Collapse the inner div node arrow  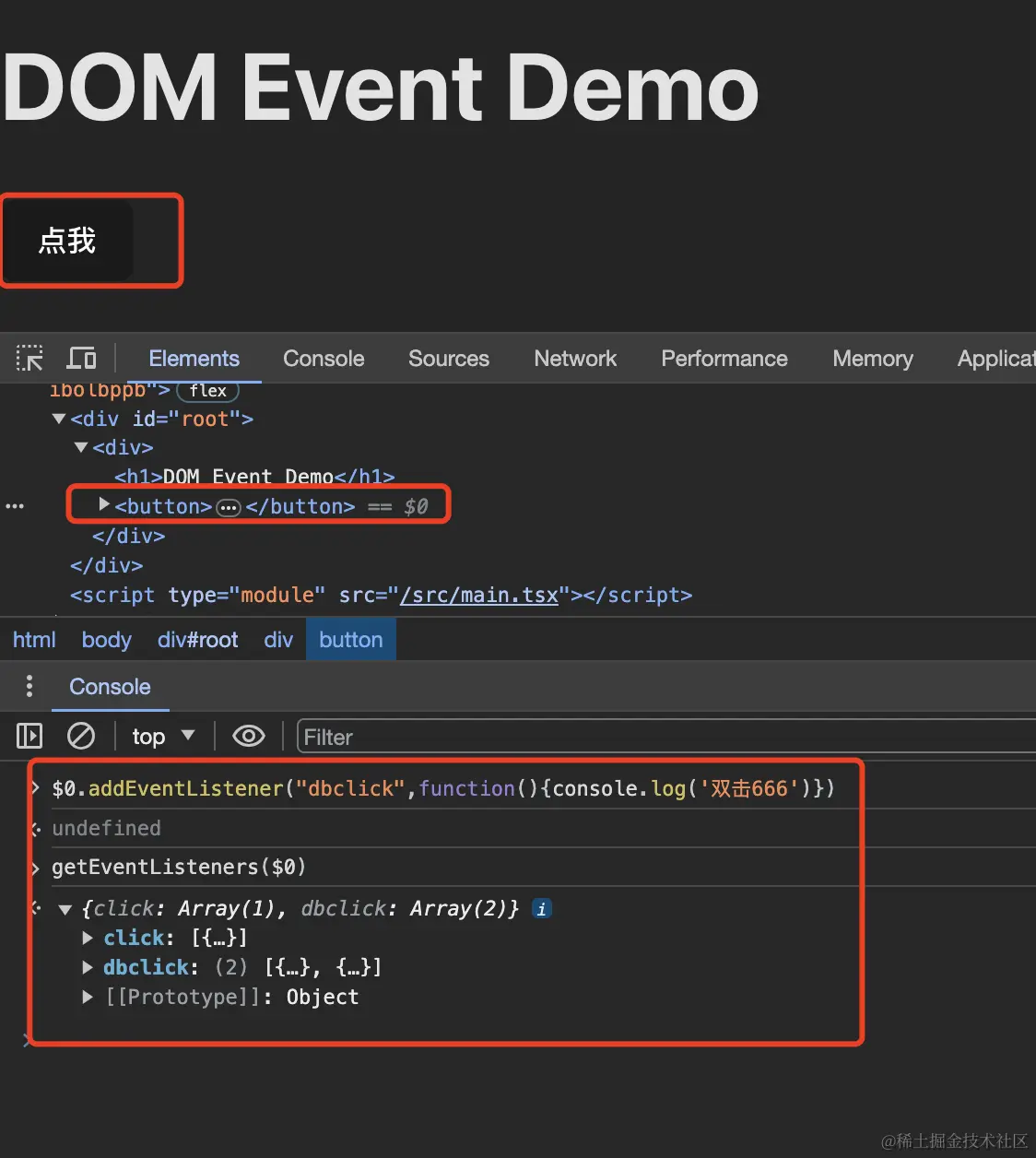81,447
